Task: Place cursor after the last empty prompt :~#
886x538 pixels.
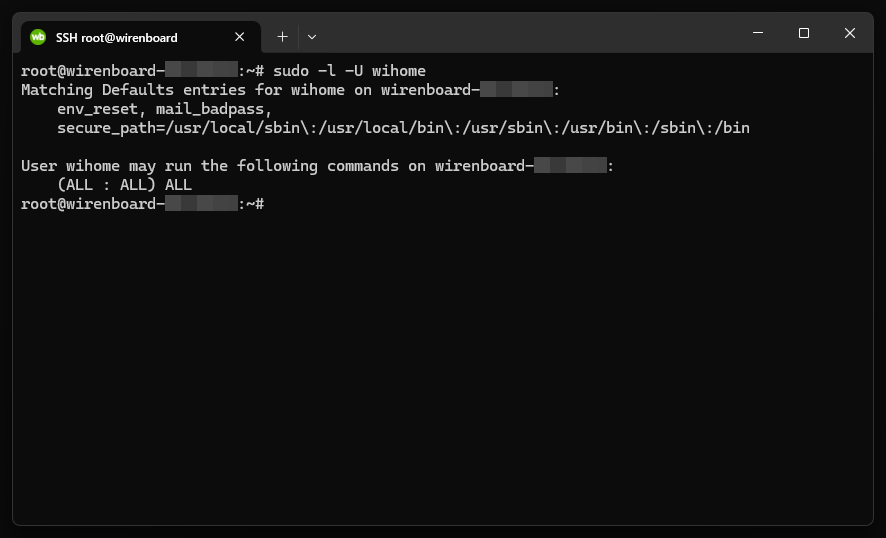Action: click(x=268, y=204)
